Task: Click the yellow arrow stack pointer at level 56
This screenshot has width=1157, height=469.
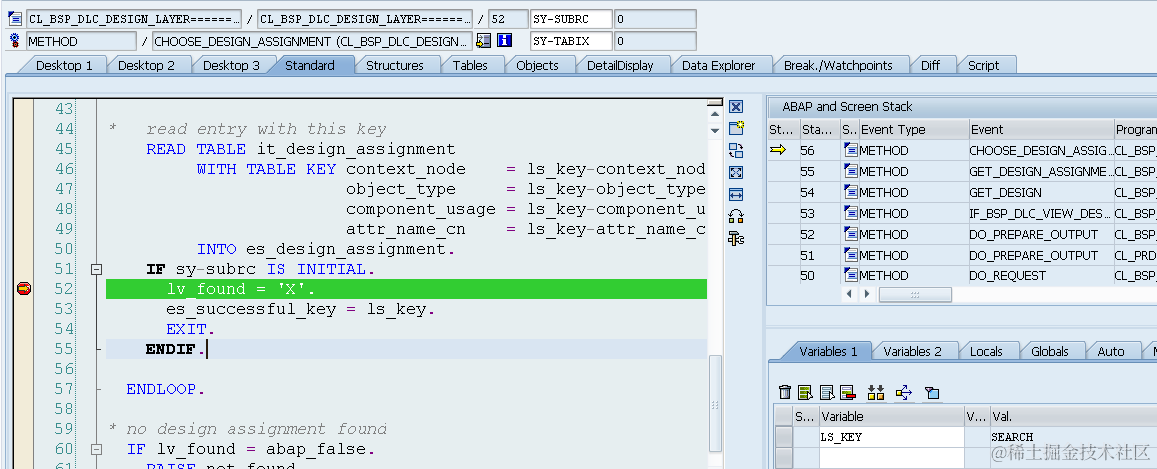Action: [x=778, y=150]
